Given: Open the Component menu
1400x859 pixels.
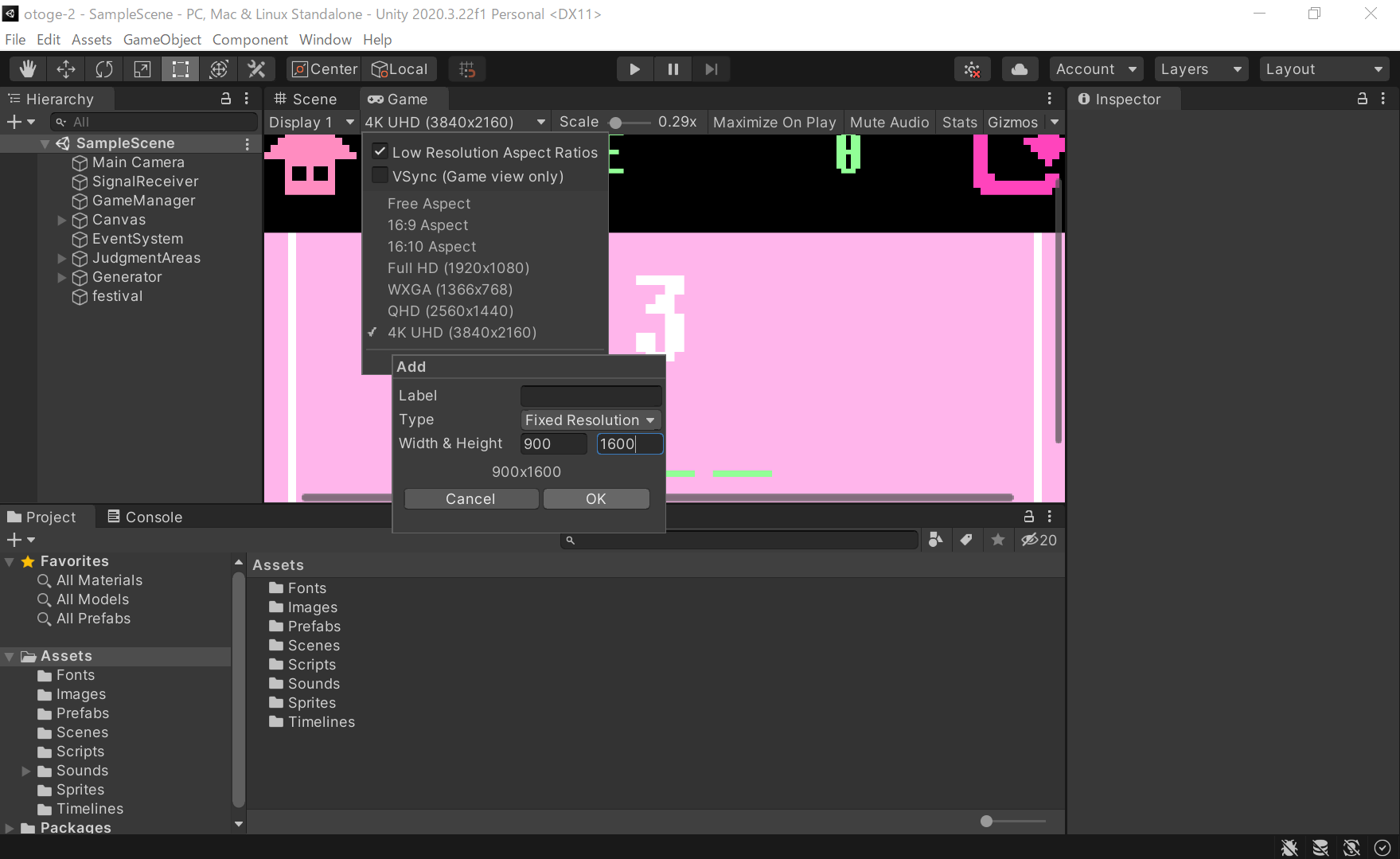Looking at the screenshot, I should (x=250, y=40).
